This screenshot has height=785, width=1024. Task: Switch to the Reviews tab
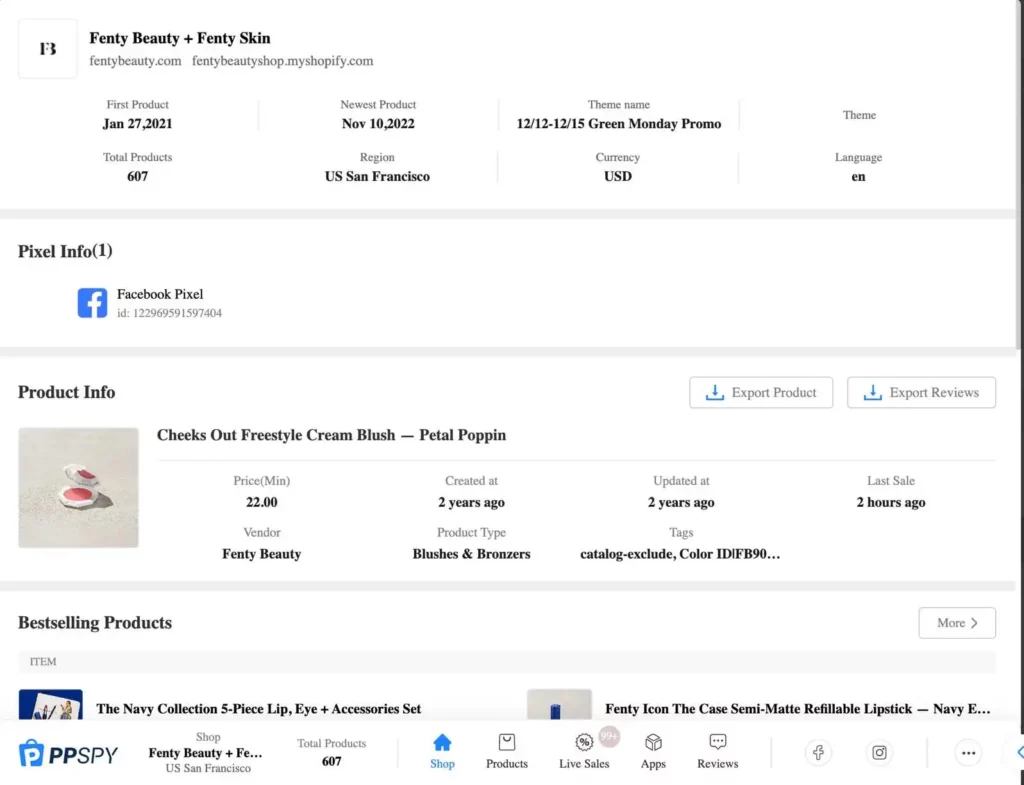point(718,752)
